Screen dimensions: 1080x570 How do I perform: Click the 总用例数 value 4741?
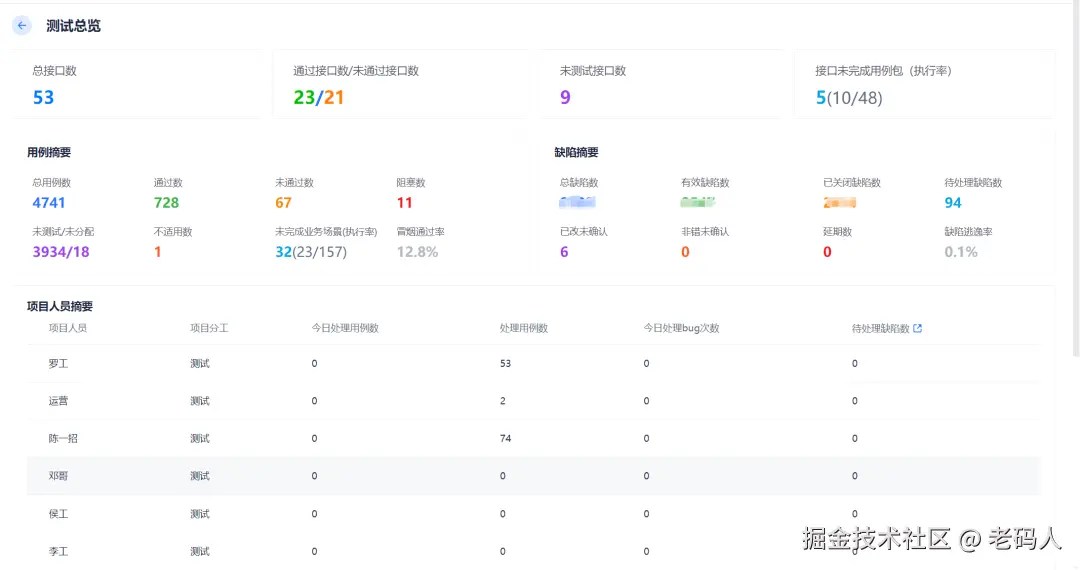coord(49,203)
